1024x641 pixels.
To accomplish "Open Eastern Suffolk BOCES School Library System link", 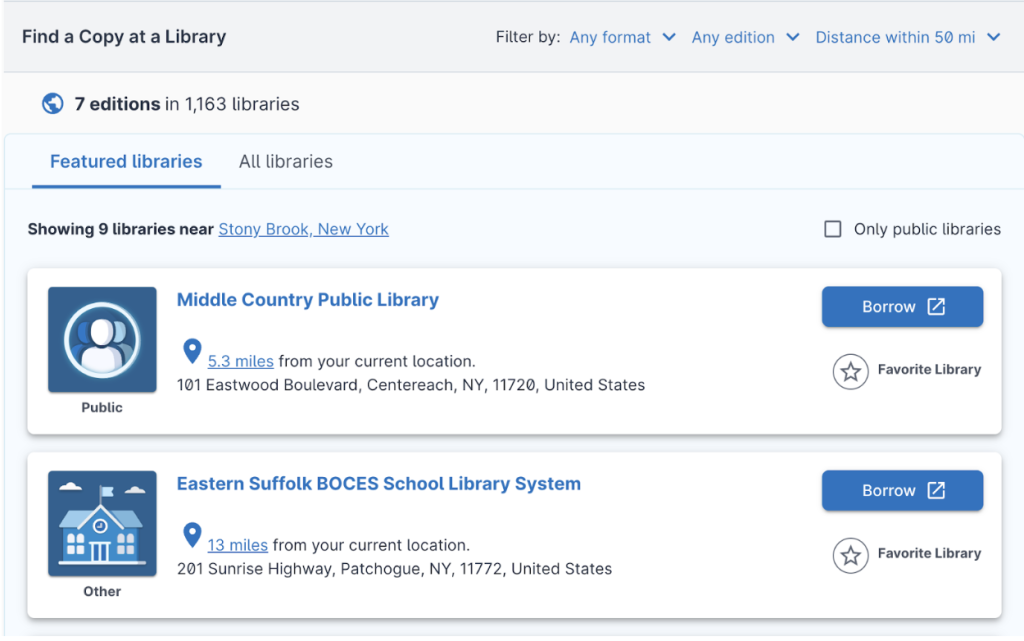I will (x=379, y=484).
